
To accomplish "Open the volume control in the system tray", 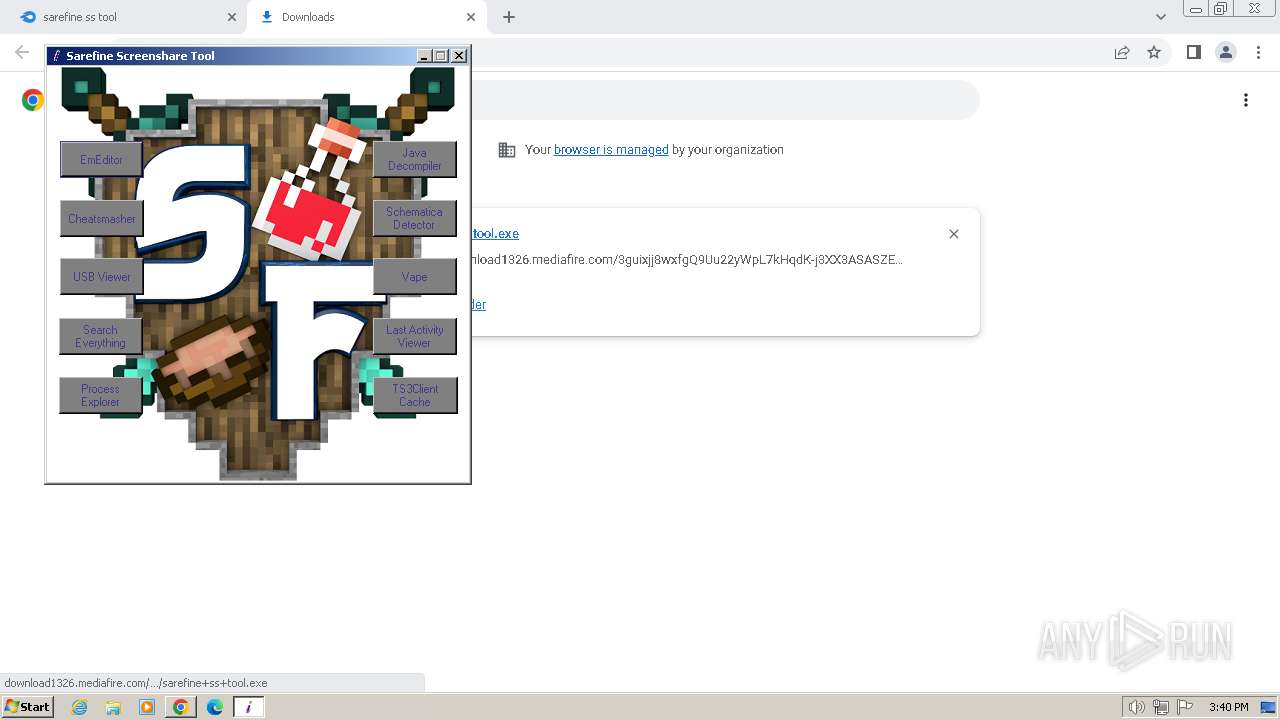I will coord(1136,707).
